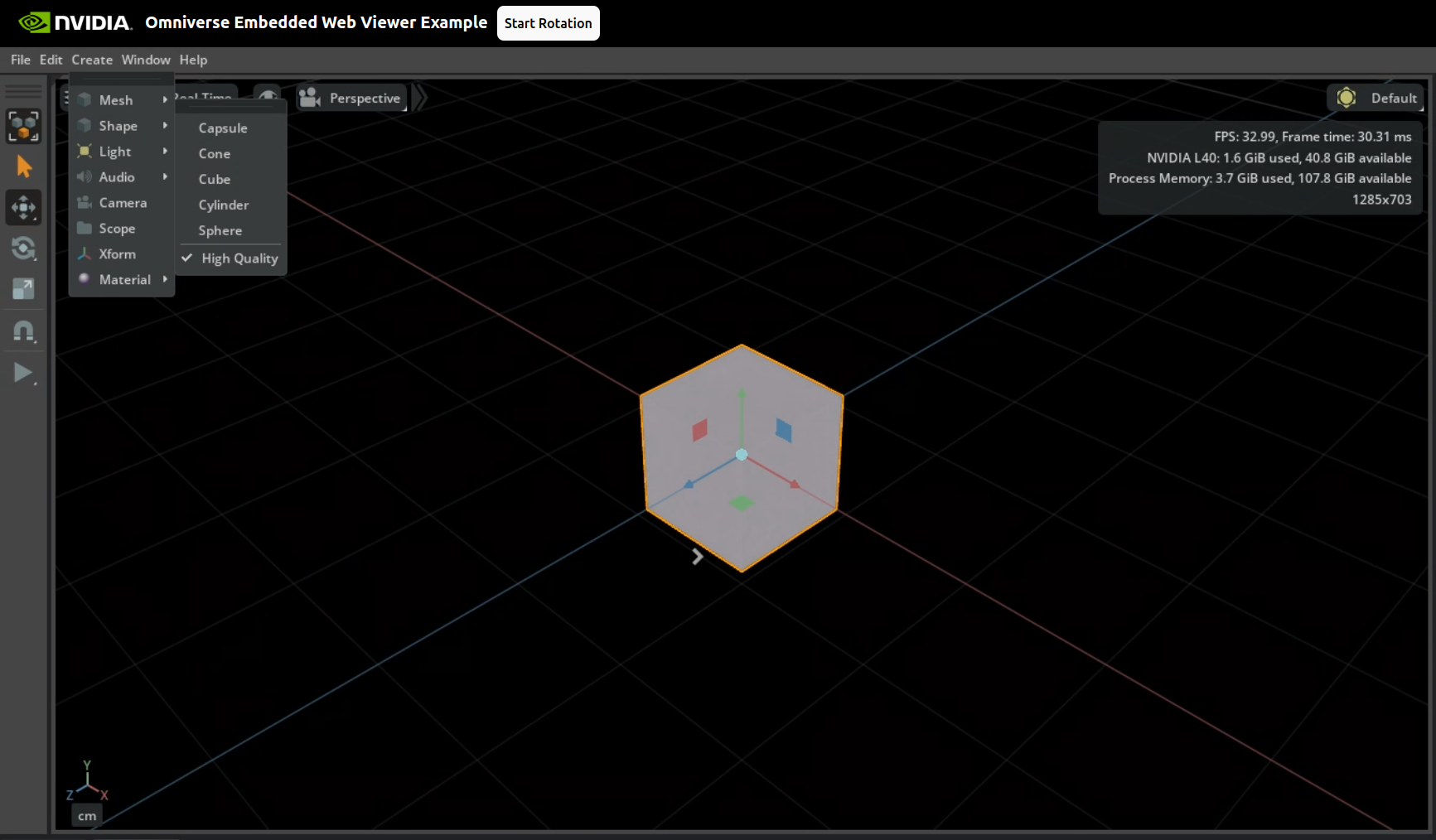Activate the Scale tool
Screen dimensions: 1436x840
(x=24, y=288)
